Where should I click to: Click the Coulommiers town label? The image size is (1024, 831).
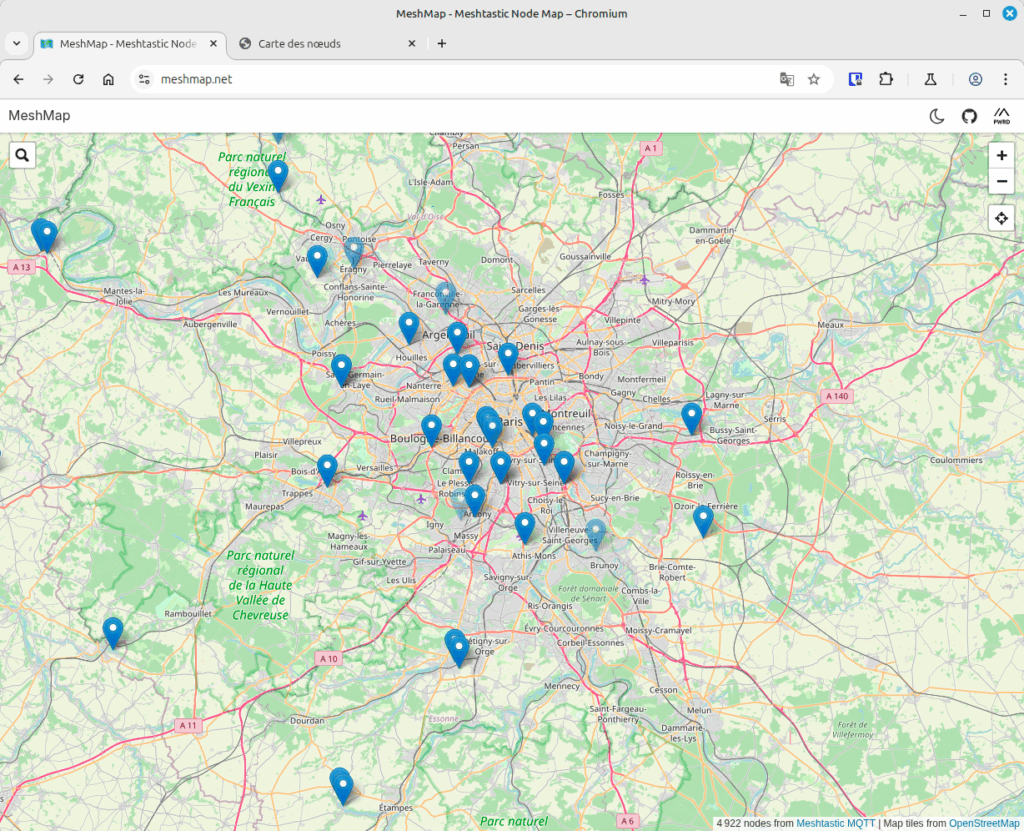tap(956, 460)
